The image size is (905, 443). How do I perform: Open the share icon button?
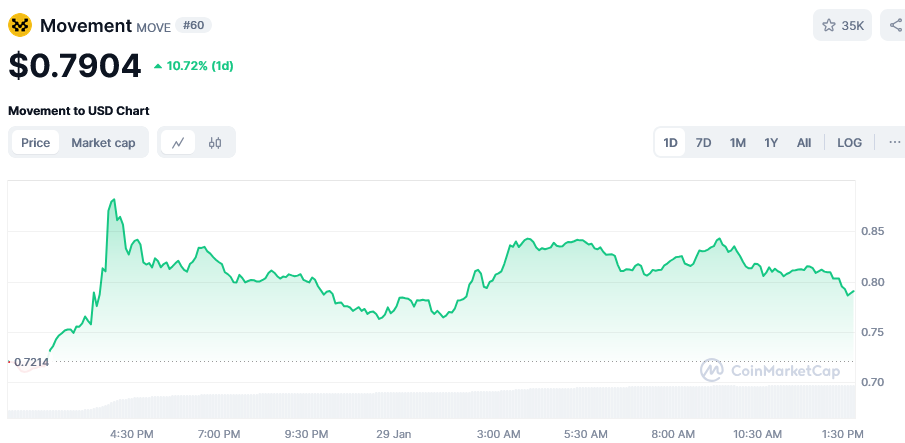point(895,25)
